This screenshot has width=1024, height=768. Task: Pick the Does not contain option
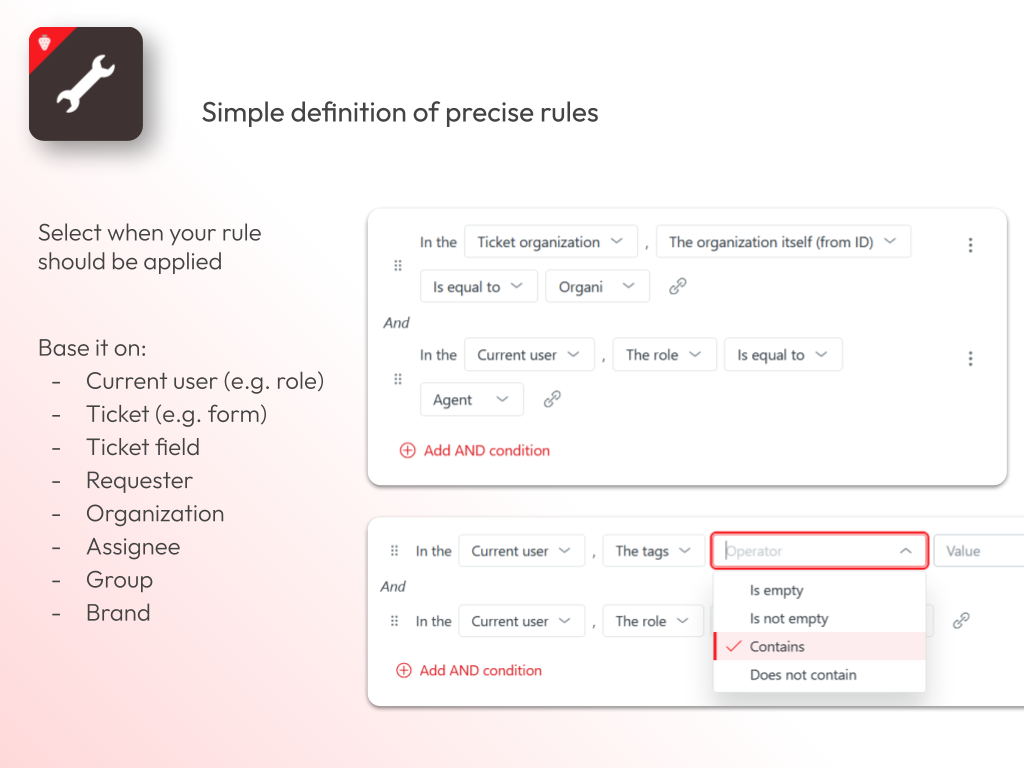[x=803, y=675]
